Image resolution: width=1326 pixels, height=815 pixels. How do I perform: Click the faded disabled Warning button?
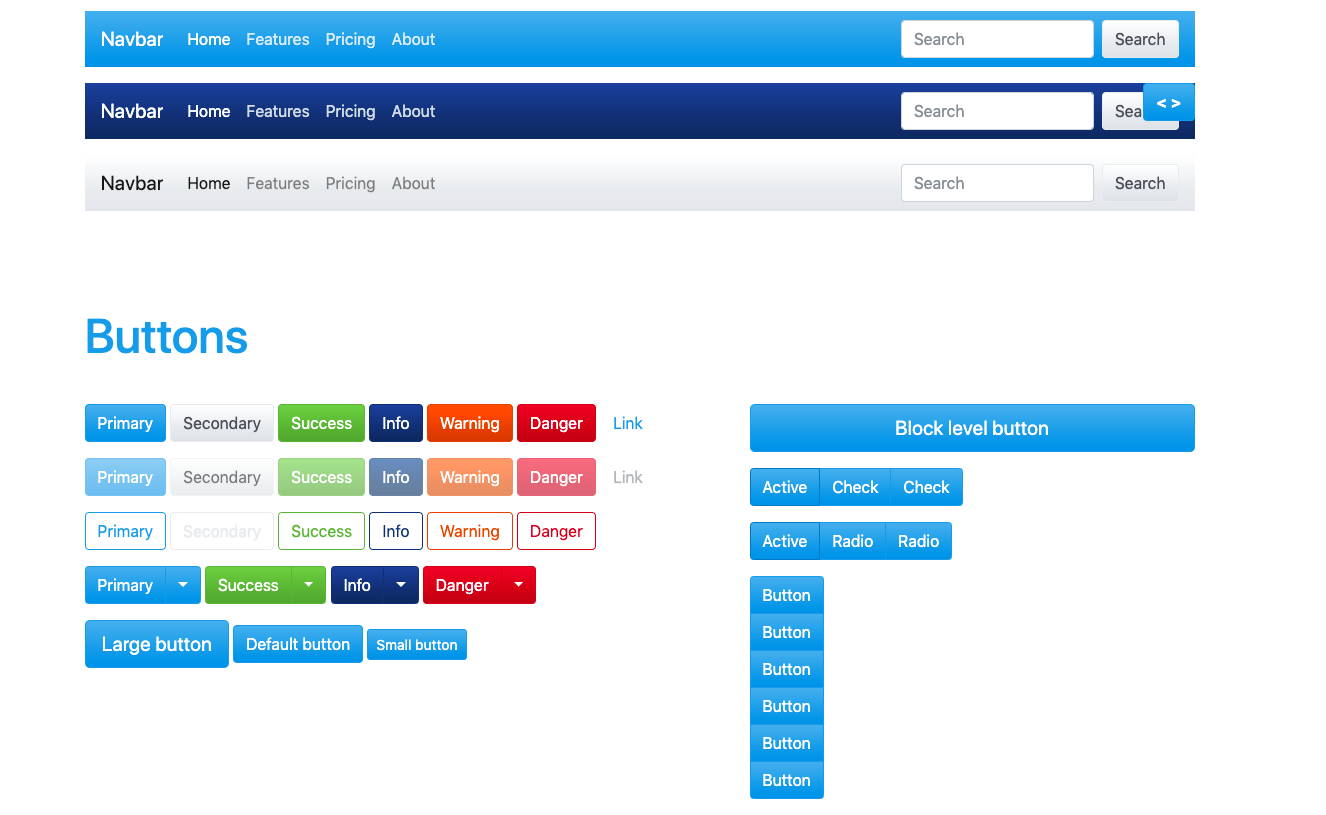(470, 477)
